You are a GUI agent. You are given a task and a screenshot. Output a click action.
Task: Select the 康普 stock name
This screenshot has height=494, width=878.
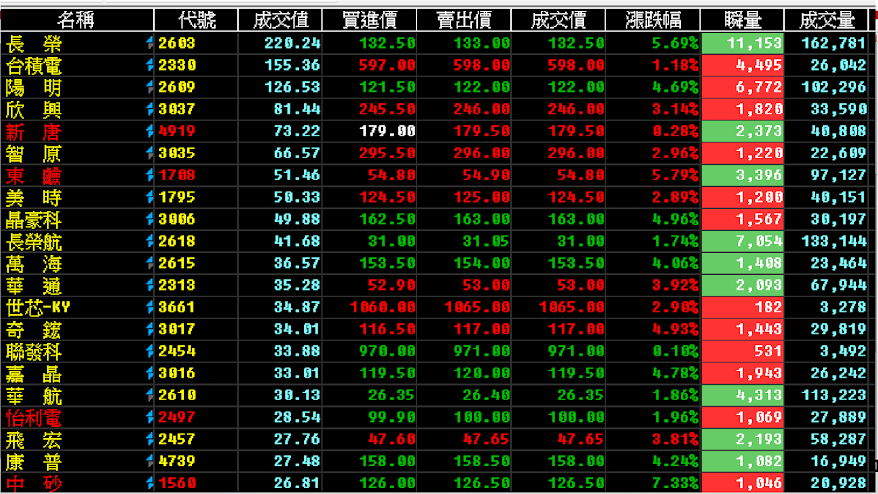coord(34,462)
